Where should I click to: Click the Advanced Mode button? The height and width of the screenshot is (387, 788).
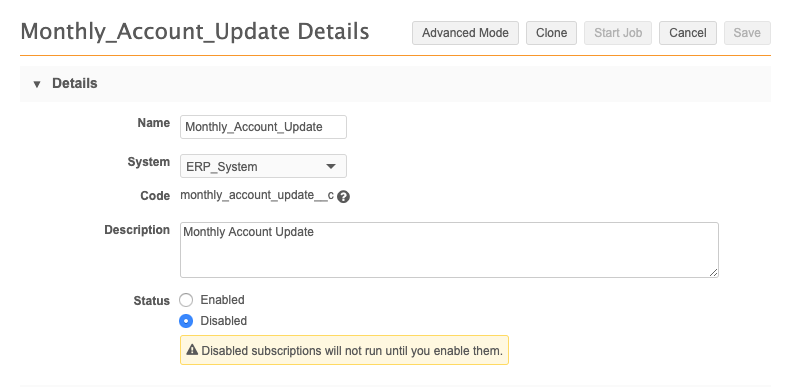465,33
